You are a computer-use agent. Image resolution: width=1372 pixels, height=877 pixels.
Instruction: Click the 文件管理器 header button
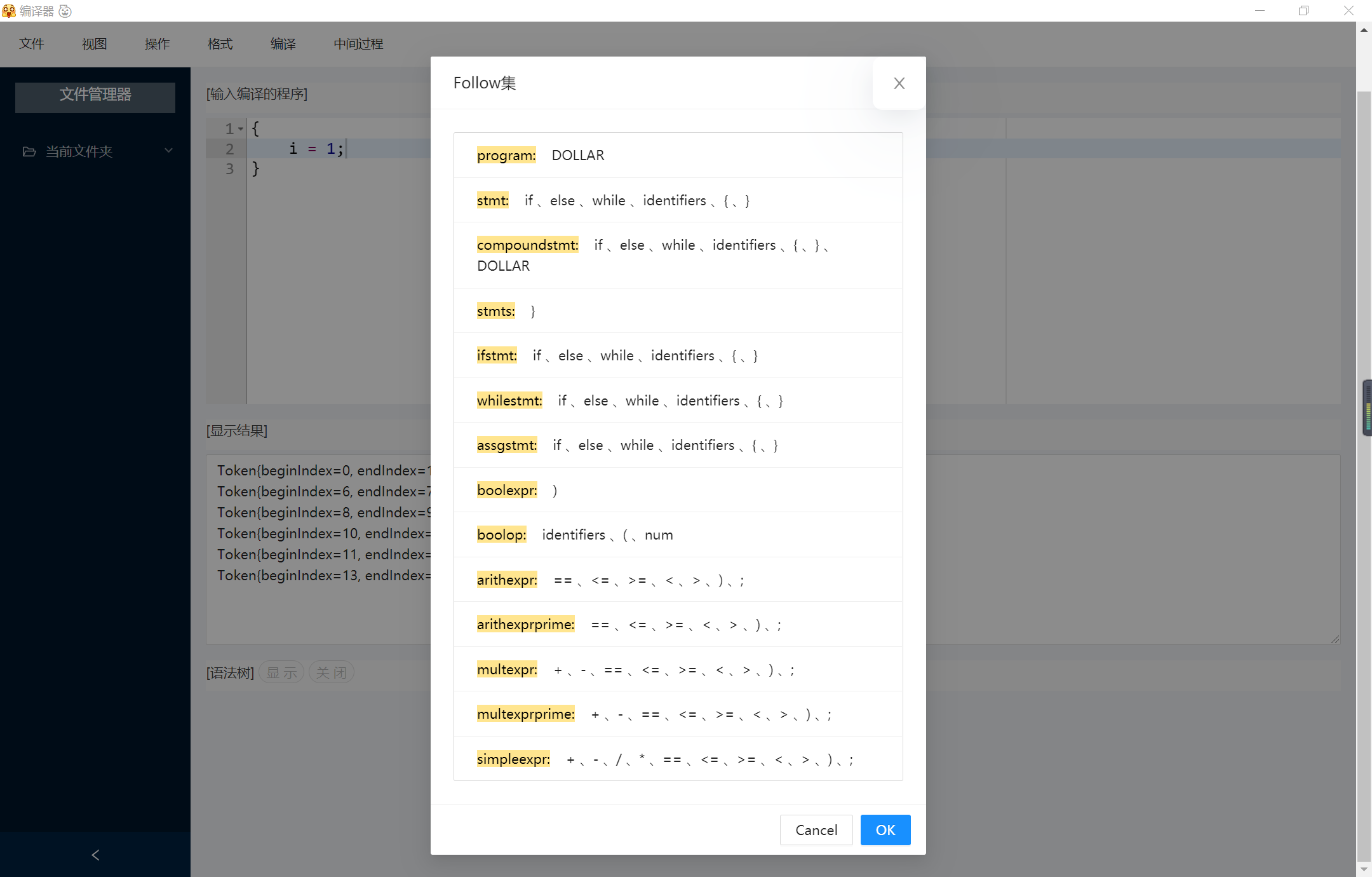pos(95,95)
